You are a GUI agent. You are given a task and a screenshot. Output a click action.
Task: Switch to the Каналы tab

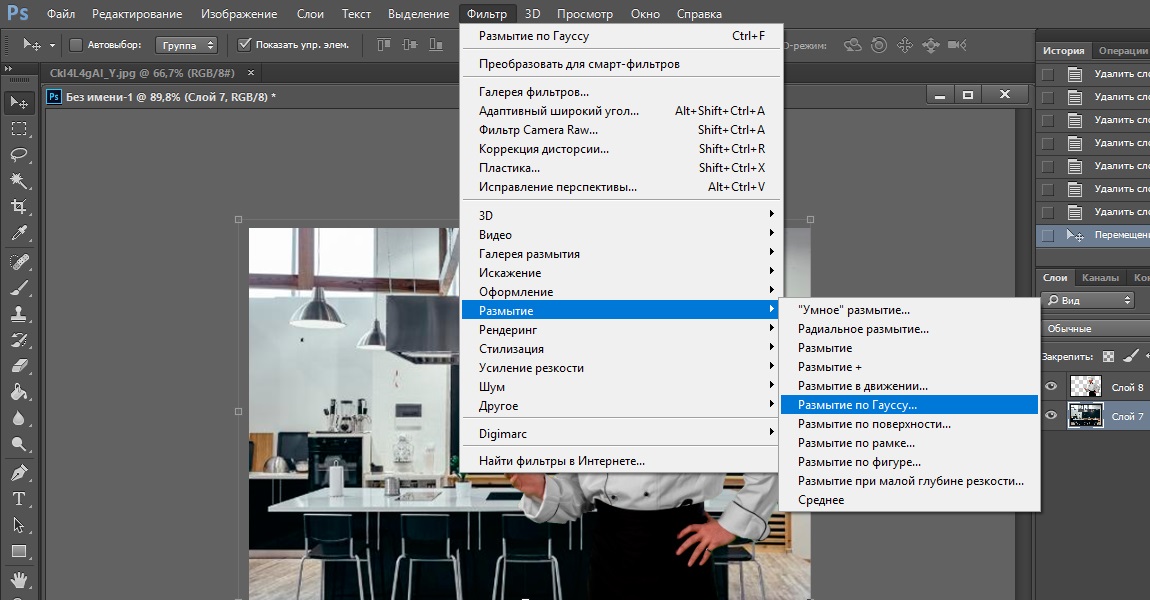coord(1100,277)
